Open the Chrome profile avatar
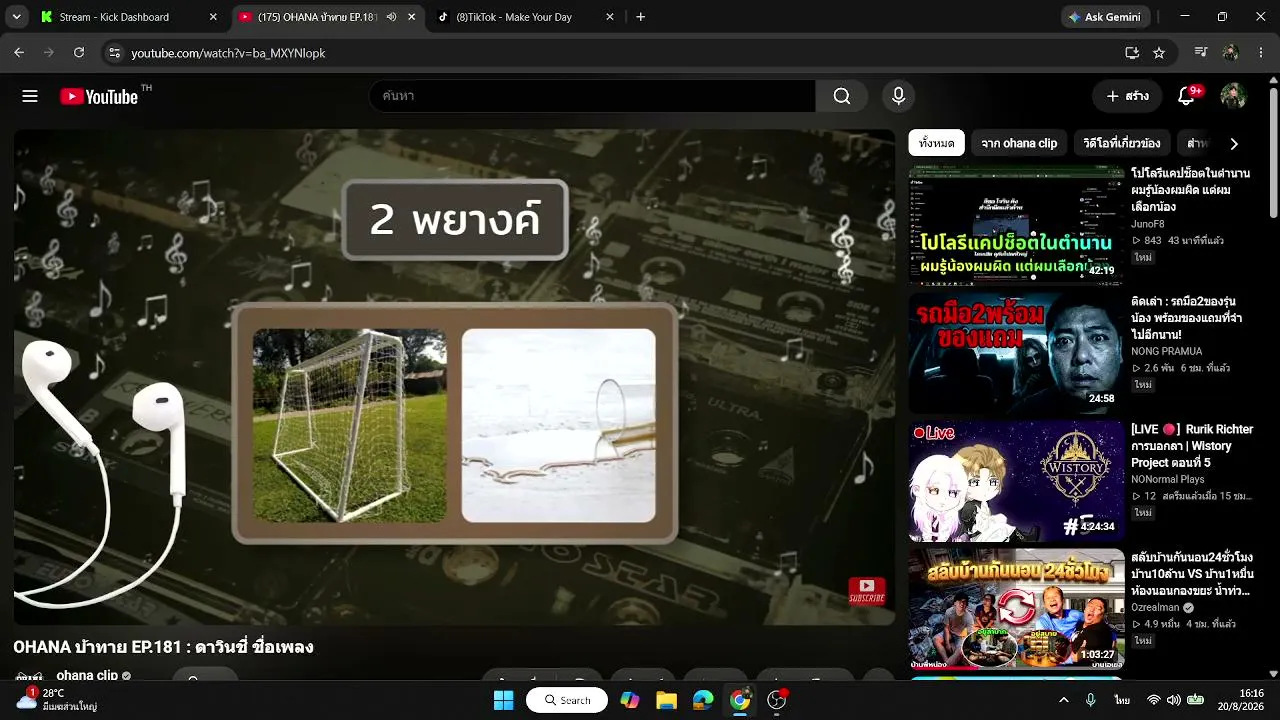This screenshot has width=1280, height=720. click(1230, 53)
